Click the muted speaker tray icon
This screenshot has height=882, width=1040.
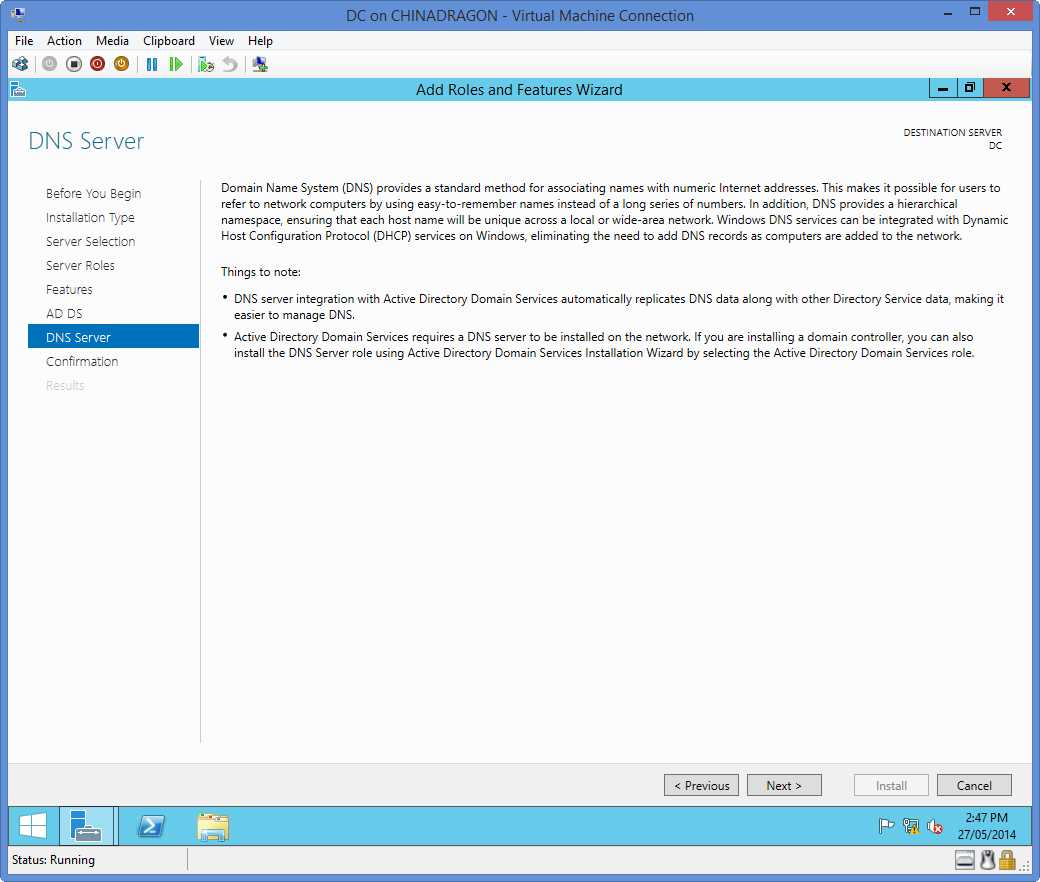click(935, 826)
